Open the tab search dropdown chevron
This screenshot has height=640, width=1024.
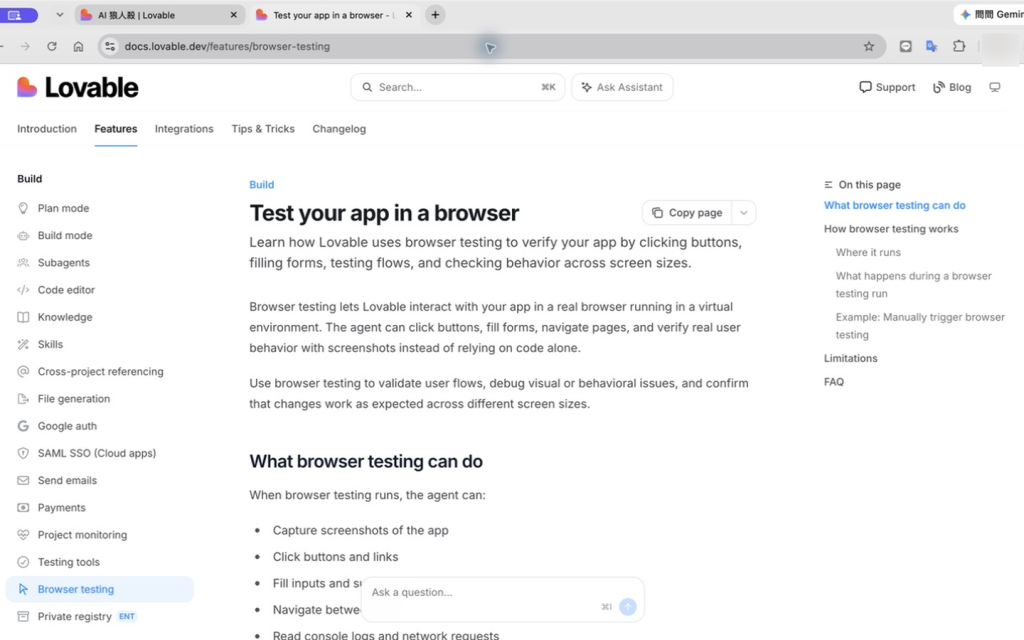pyautogui.click(x=59, y=15)
